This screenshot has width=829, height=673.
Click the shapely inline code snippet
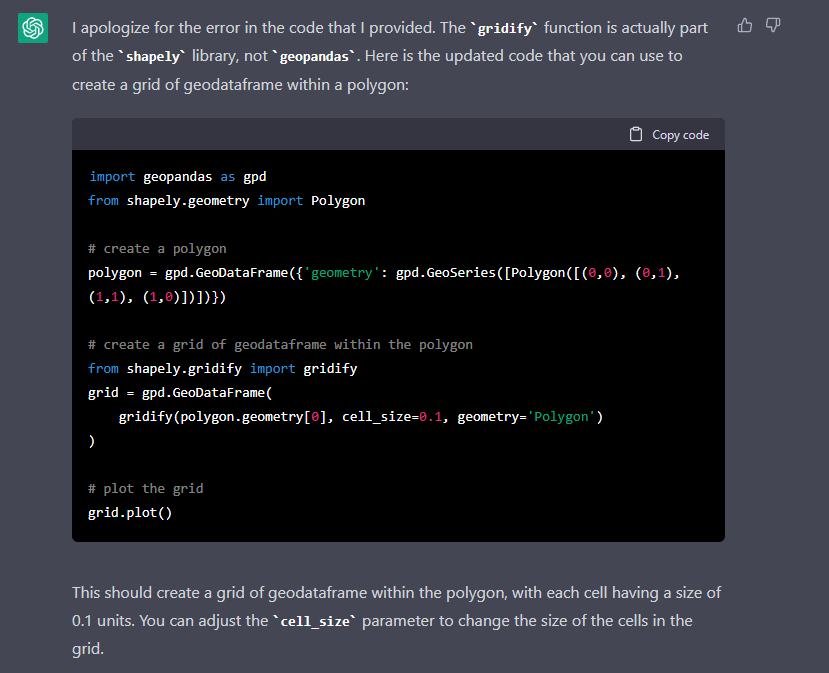(x=153, y=56)
